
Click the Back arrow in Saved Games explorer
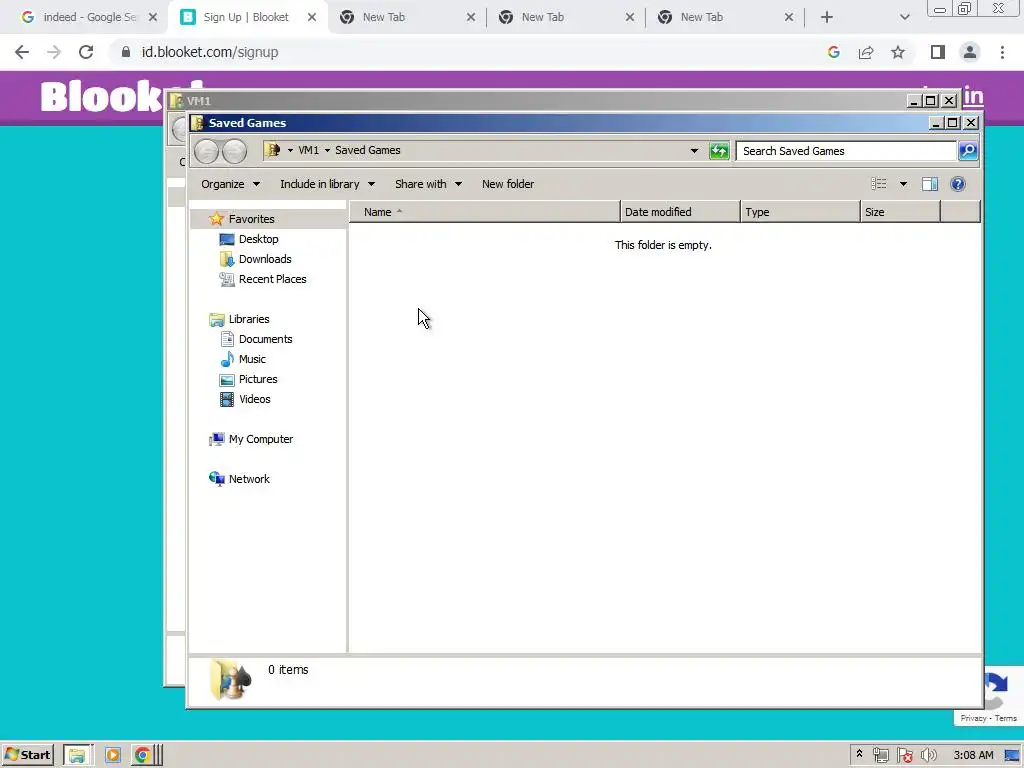tap(207, 152)
